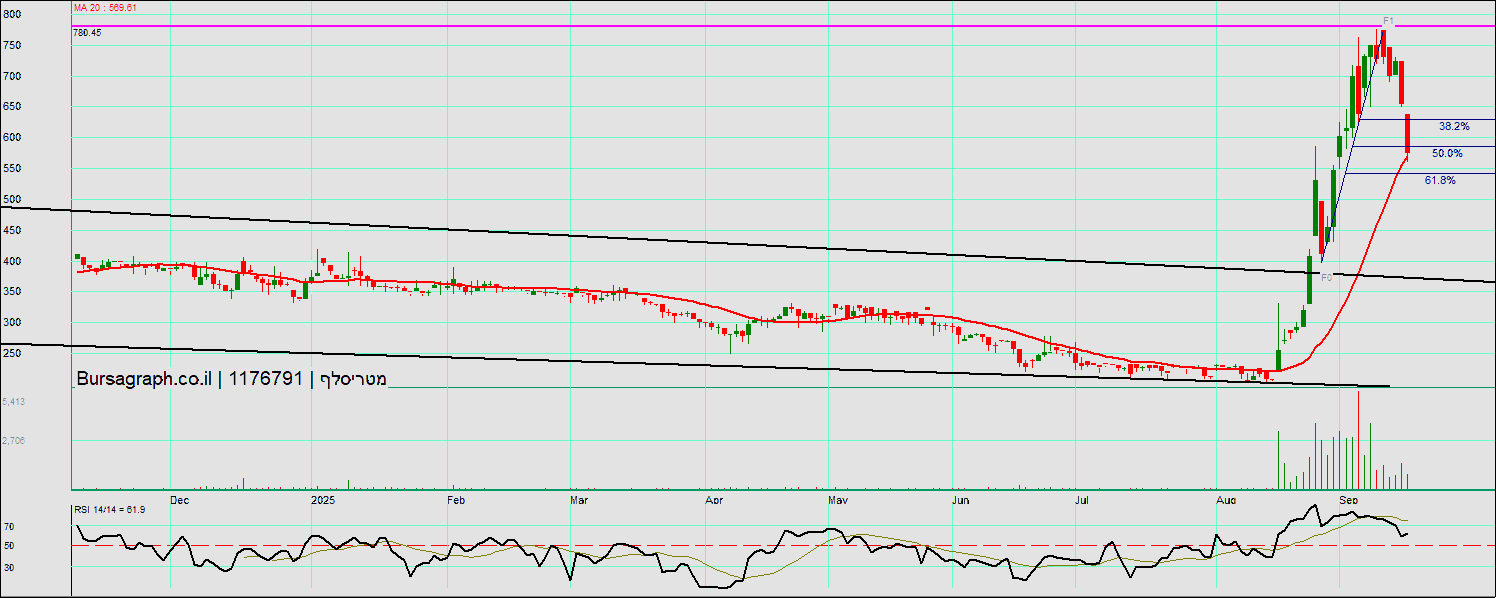This screenshot has width=1496, height=598.
Task: Click the MA 20 indicator label
Action: coord(105,7)
